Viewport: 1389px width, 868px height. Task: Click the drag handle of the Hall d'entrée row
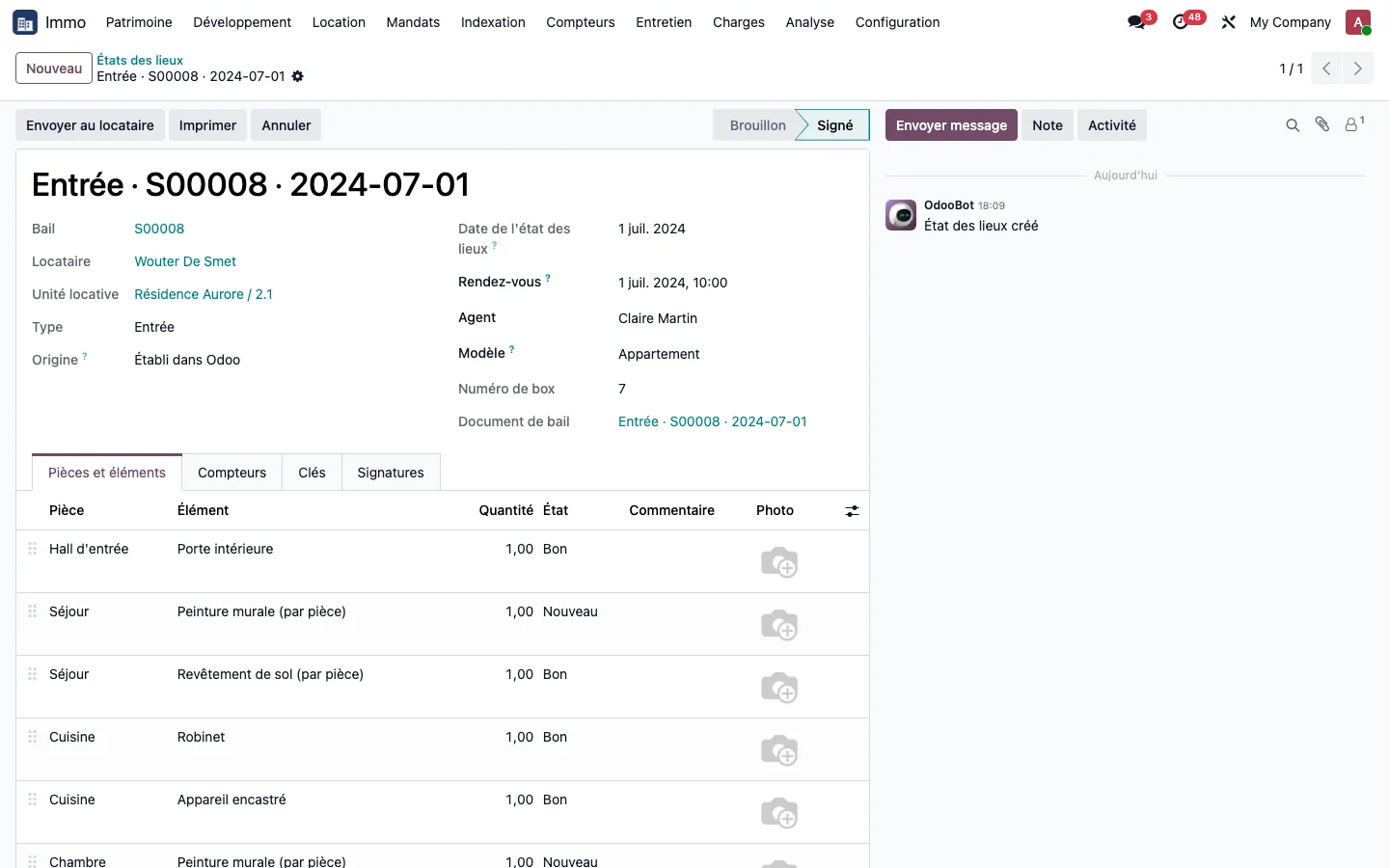[x=32, y=549]
